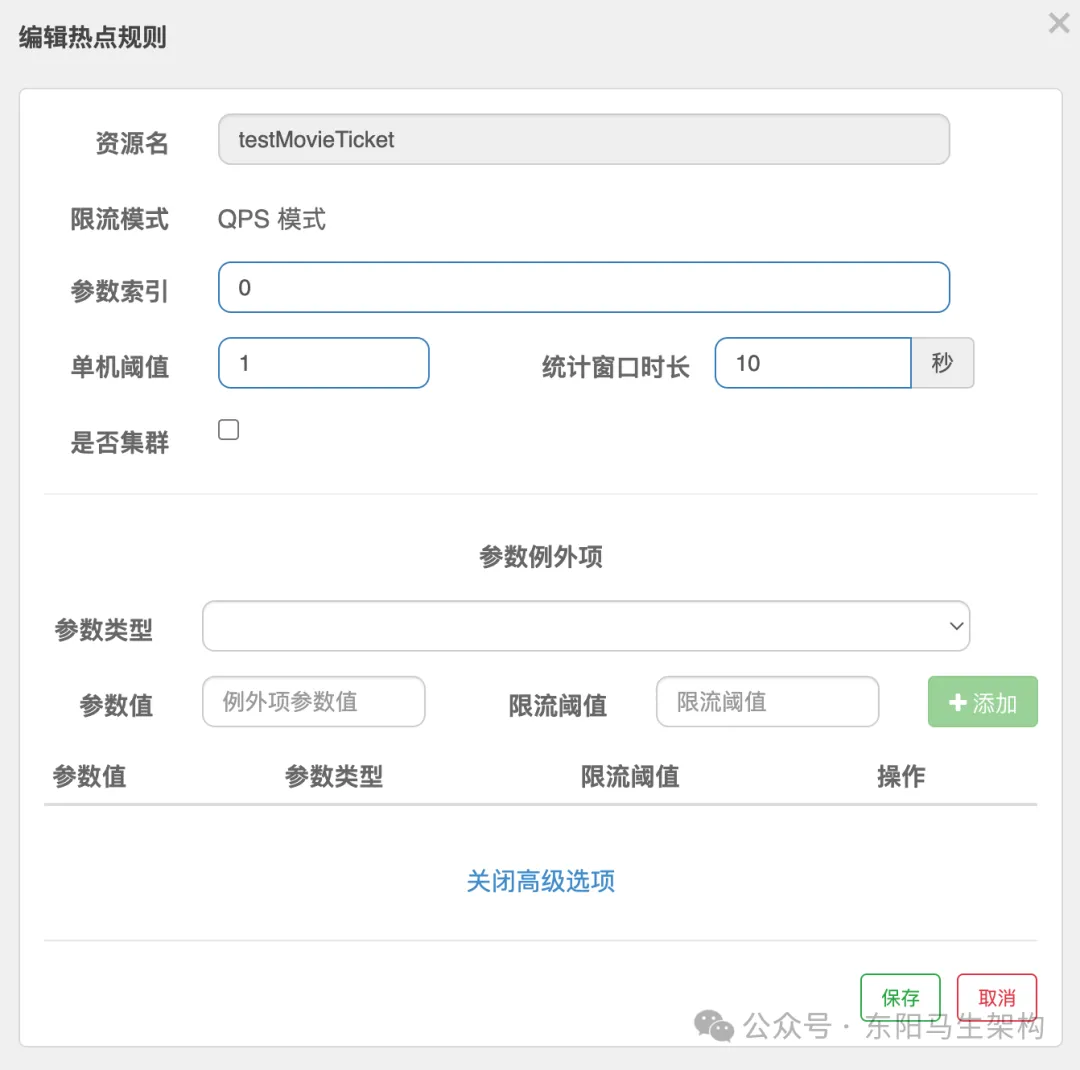The height and width of the screenshot is (1070, 1080).
Task: Close the 编辑热点规则 dialog with the X
Action: pos(1058,23)
